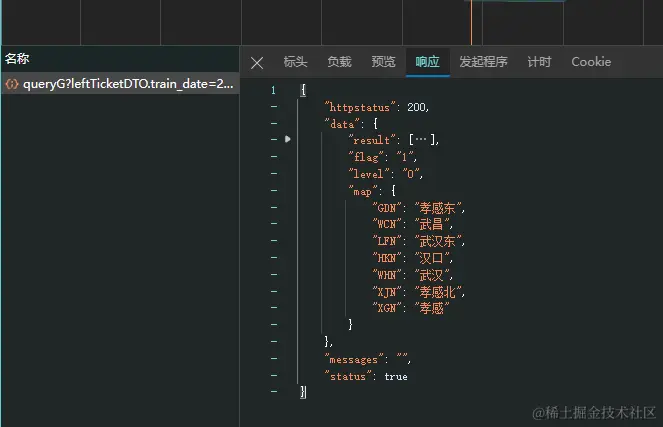
Task: Click the ellipsis inside result brackets
Action: click(421, 139)
